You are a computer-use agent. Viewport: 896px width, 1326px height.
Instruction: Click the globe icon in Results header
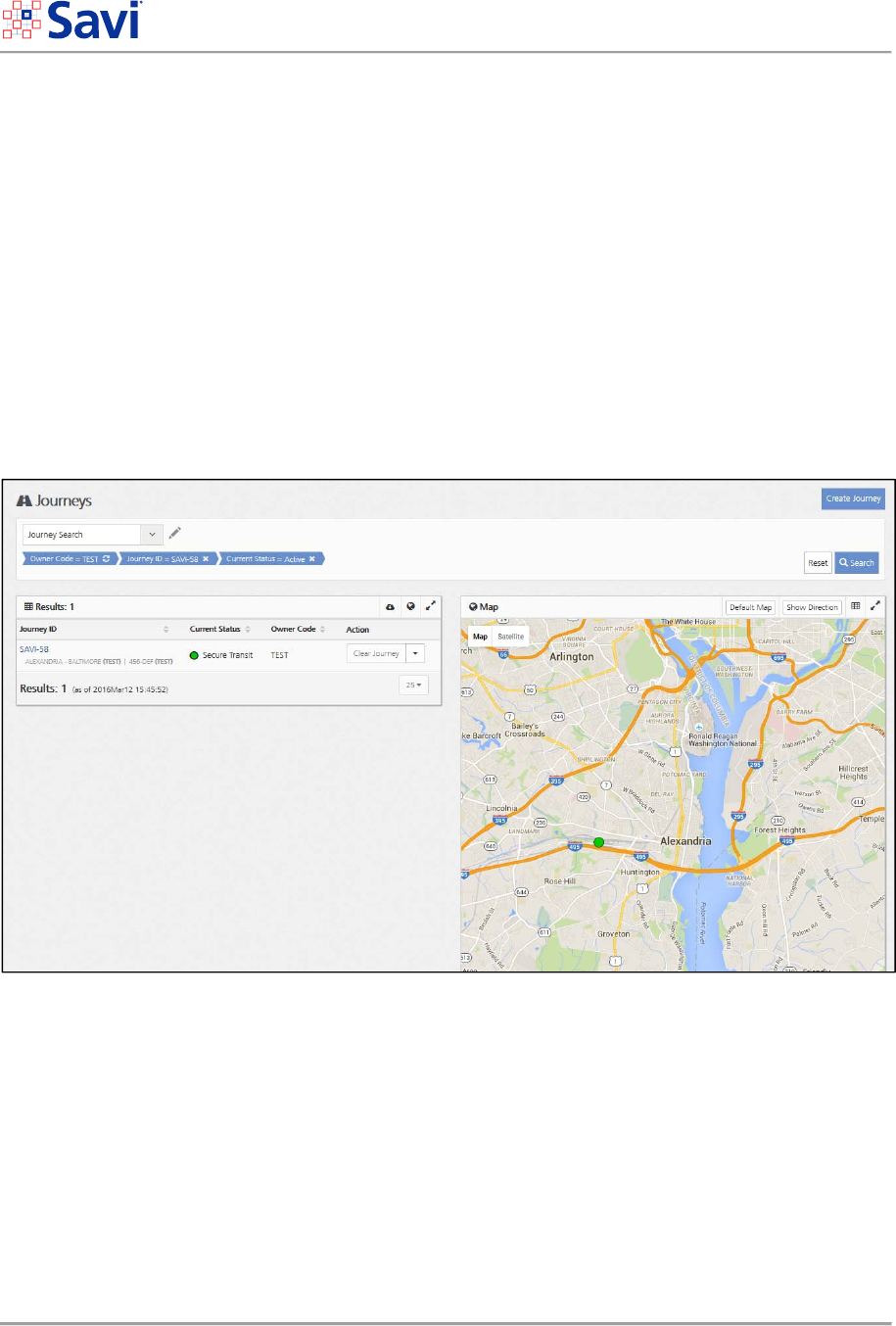point(410,607)
